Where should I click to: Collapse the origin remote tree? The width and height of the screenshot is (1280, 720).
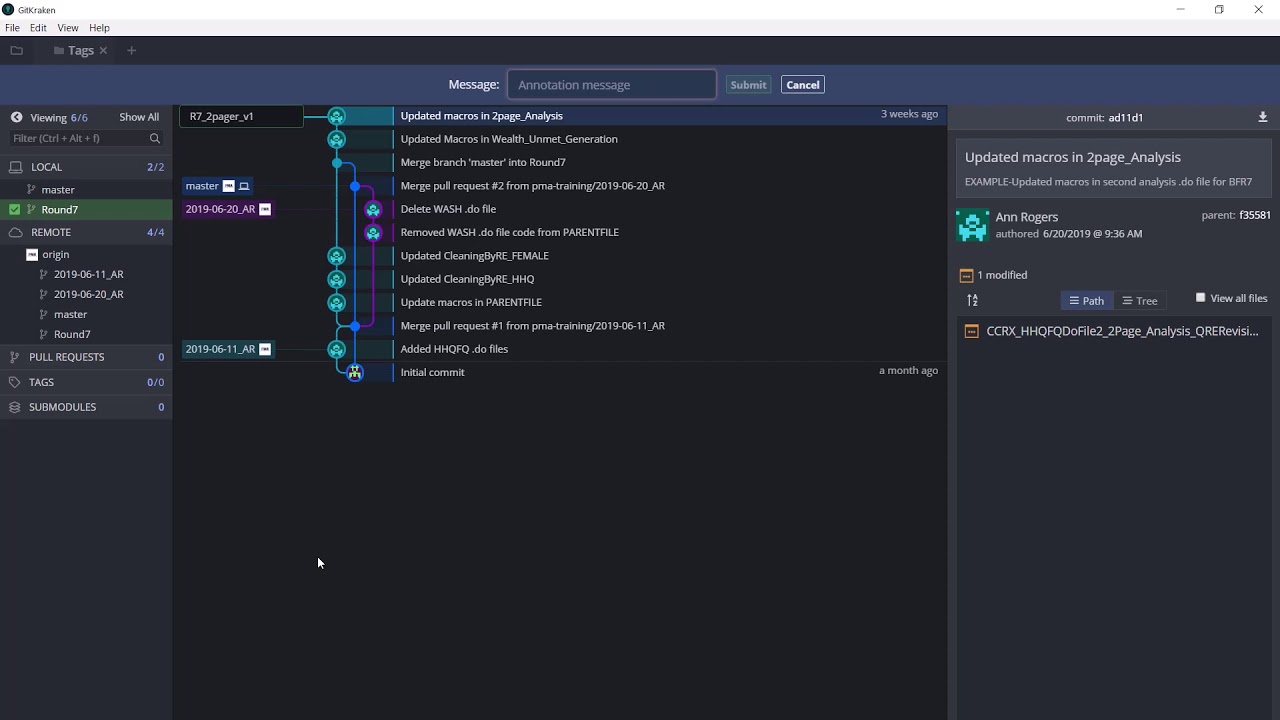55,254
